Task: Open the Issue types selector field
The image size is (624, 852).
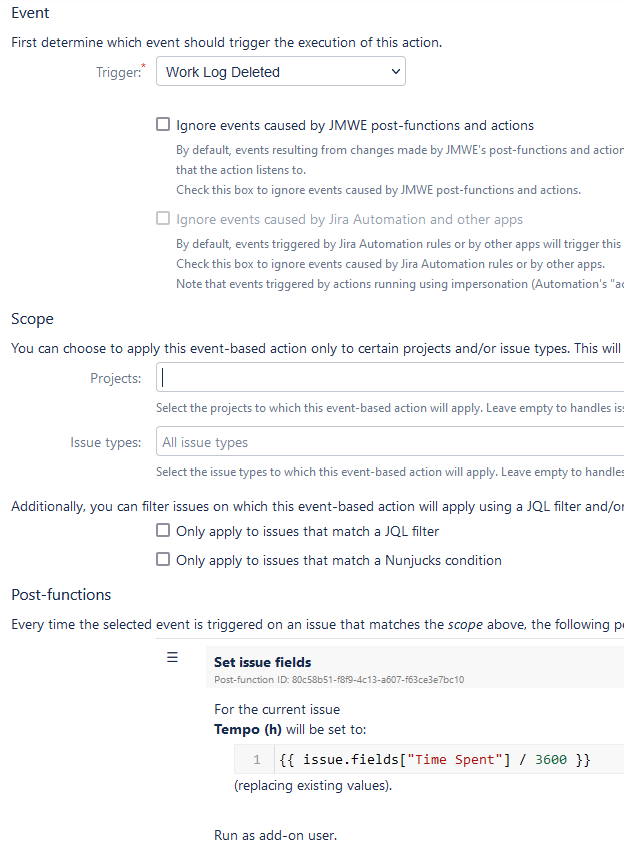Action: [x=390, y=442]
